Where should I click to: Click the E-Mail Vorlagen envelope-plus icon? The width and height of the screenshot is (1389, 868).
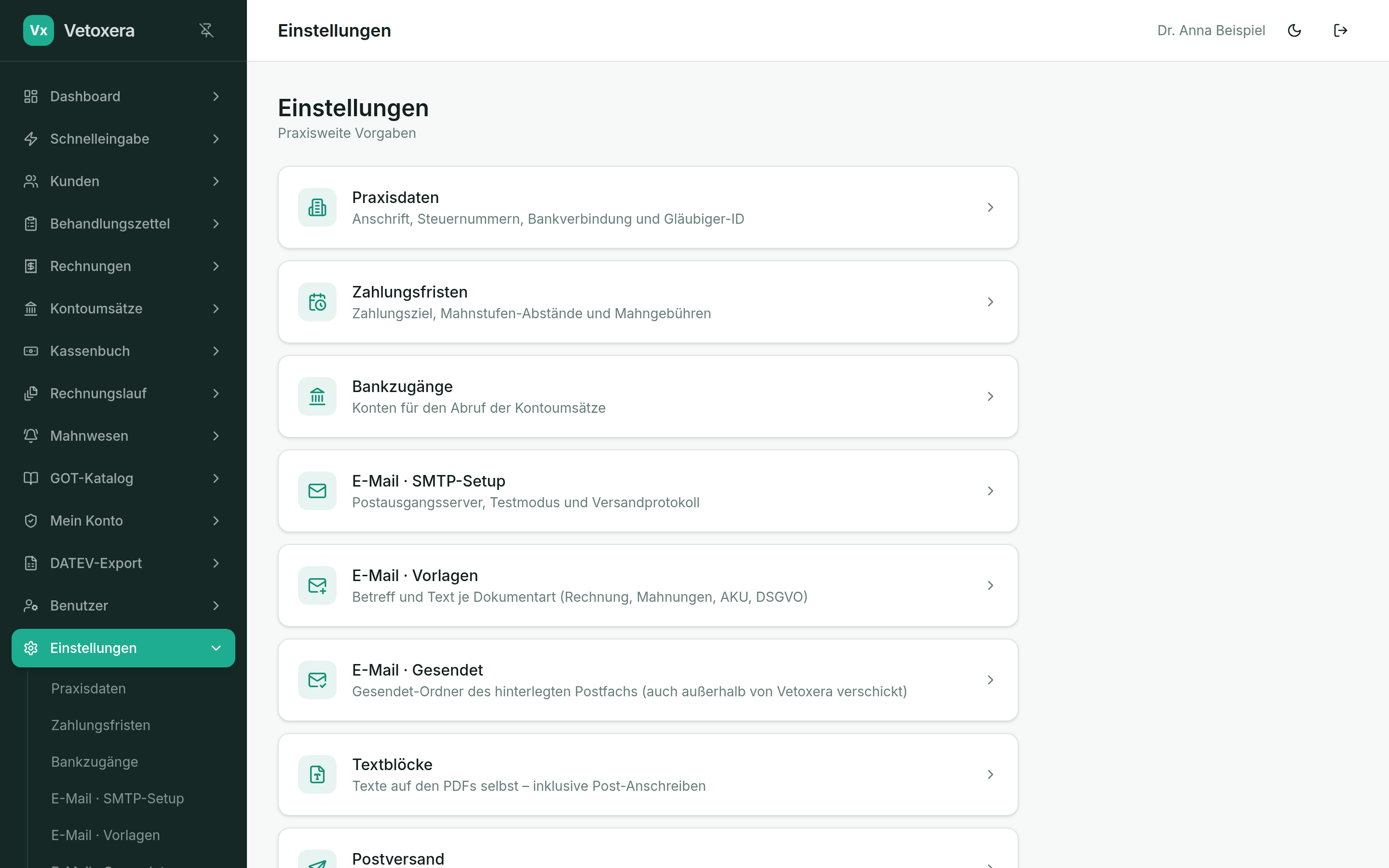(317, 585)
